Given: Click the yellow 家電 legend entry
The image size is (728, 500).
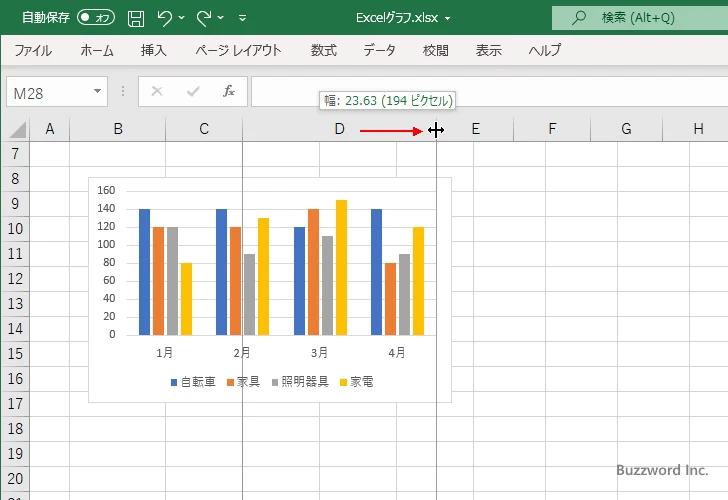Looking at the screenshot, I should tap(357, 382).
